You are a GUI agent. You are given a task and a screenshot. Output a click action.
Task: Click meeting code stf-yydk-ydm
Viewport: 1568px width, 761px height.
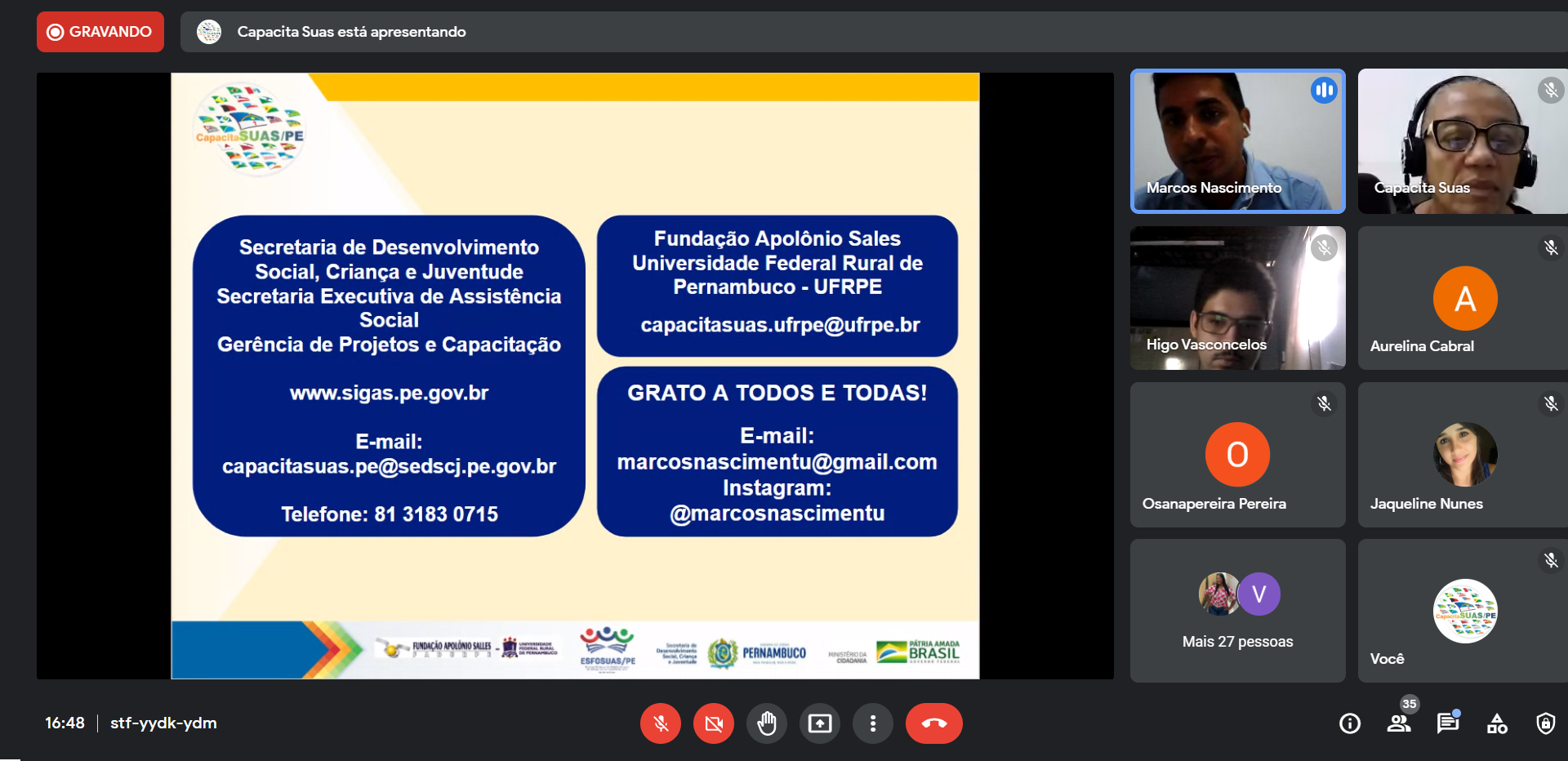pyautogui.click(x=163, y=723)
